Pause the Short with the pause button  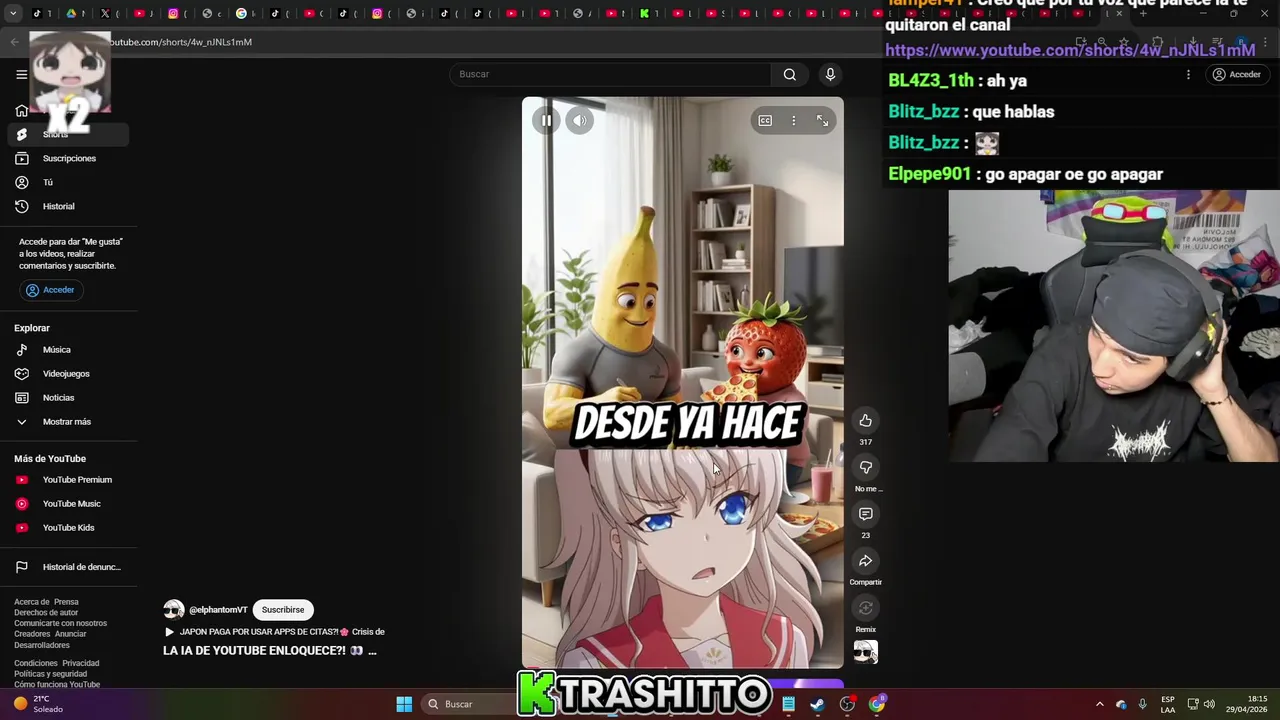546,121
